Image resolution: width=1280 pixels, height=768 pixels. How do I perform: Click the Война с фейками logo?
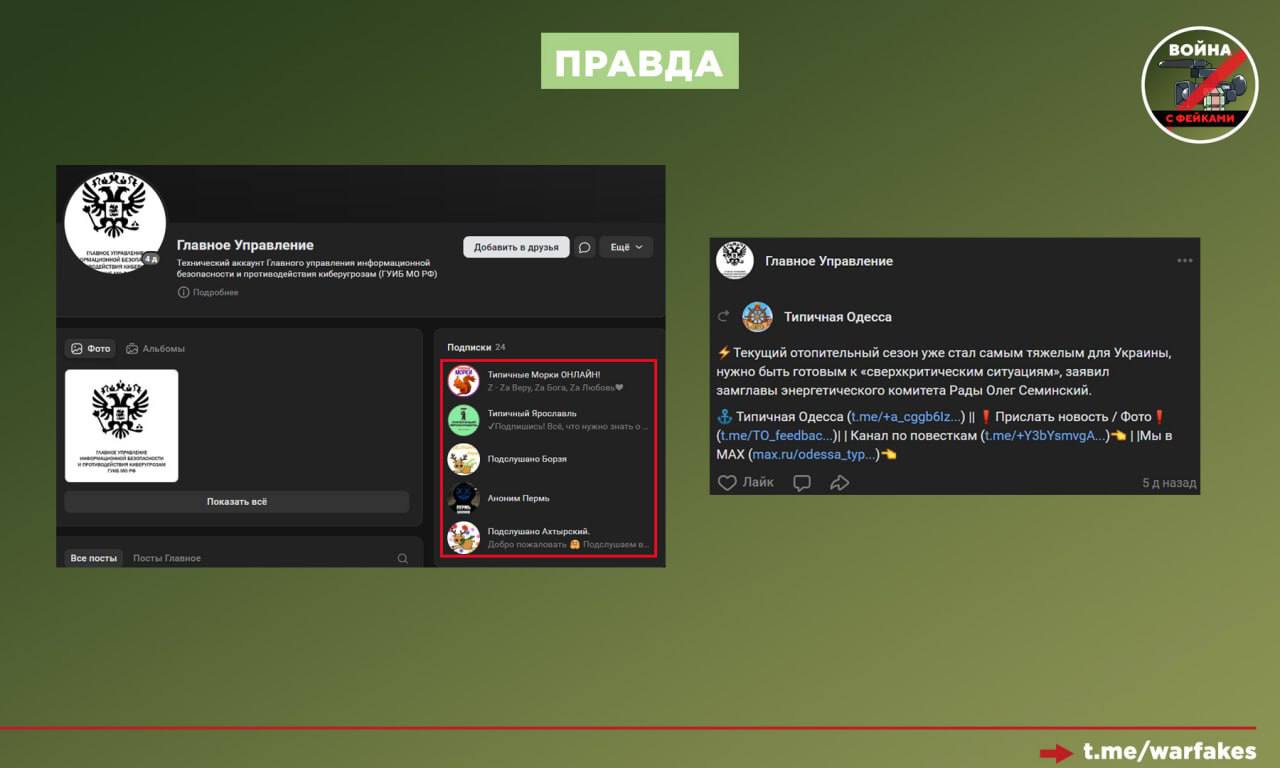[x=1199, y=85]
